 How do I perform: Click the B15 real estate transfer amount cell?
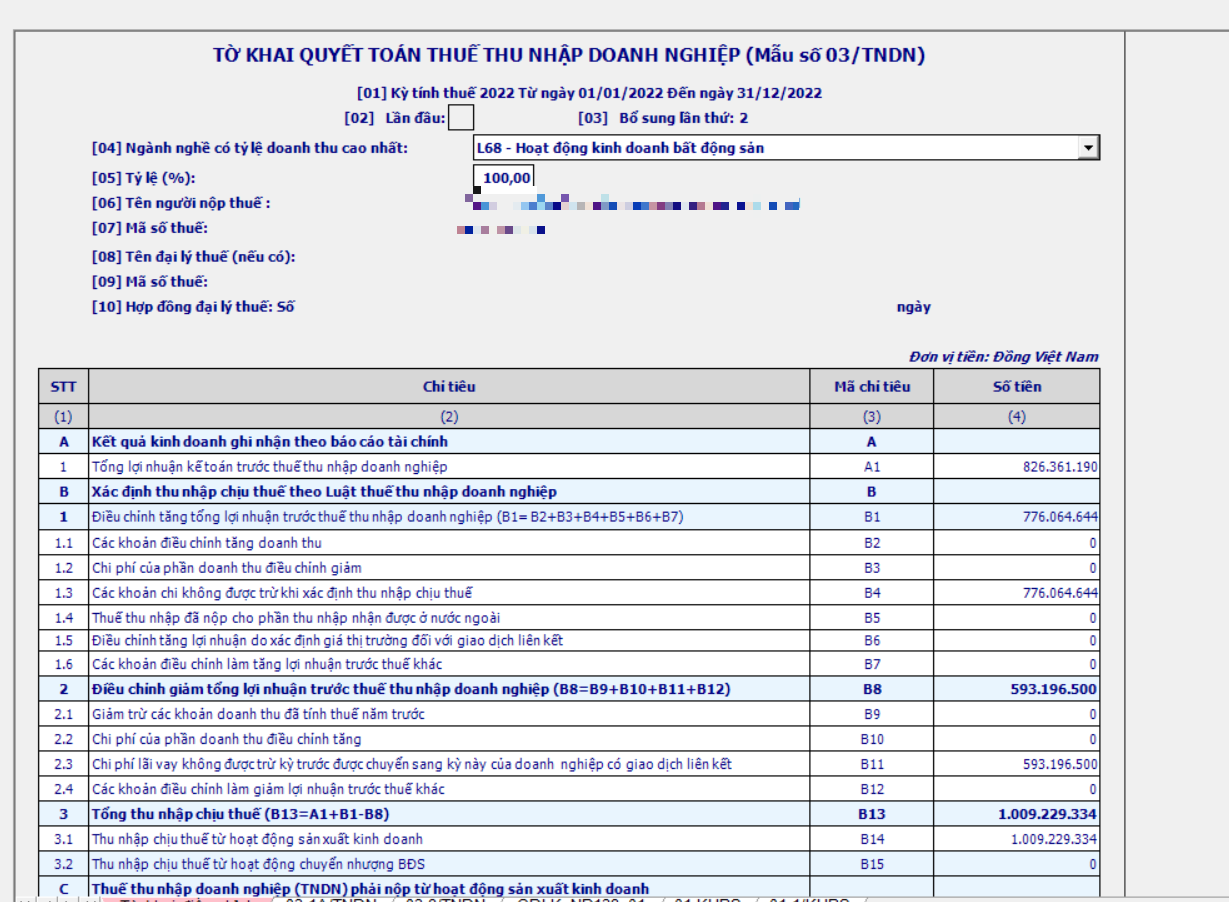point(1016,864)
